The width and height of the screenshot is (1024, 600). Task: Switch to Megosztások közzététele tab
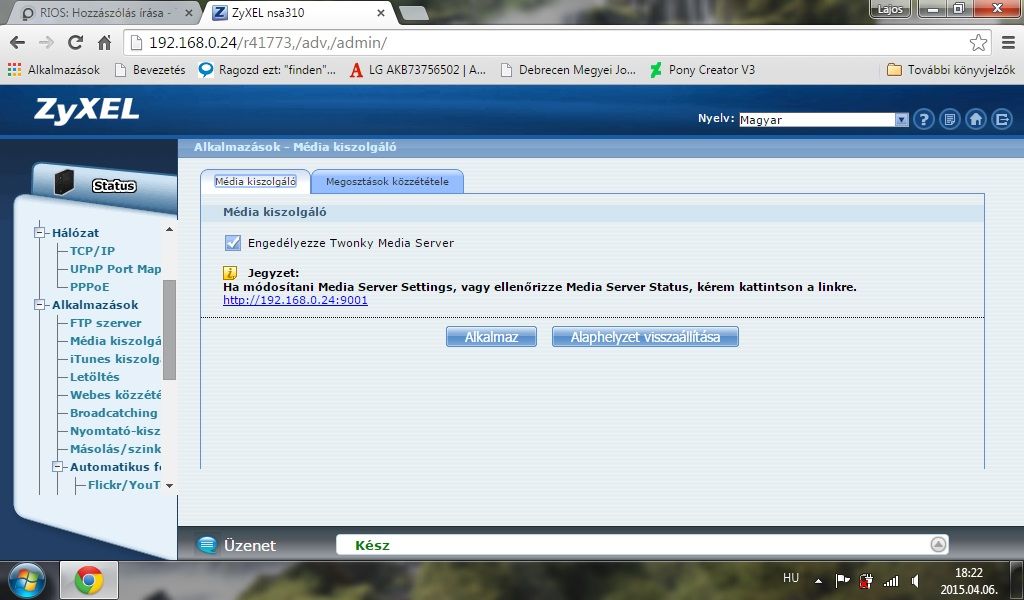click(x=387, y=182)
